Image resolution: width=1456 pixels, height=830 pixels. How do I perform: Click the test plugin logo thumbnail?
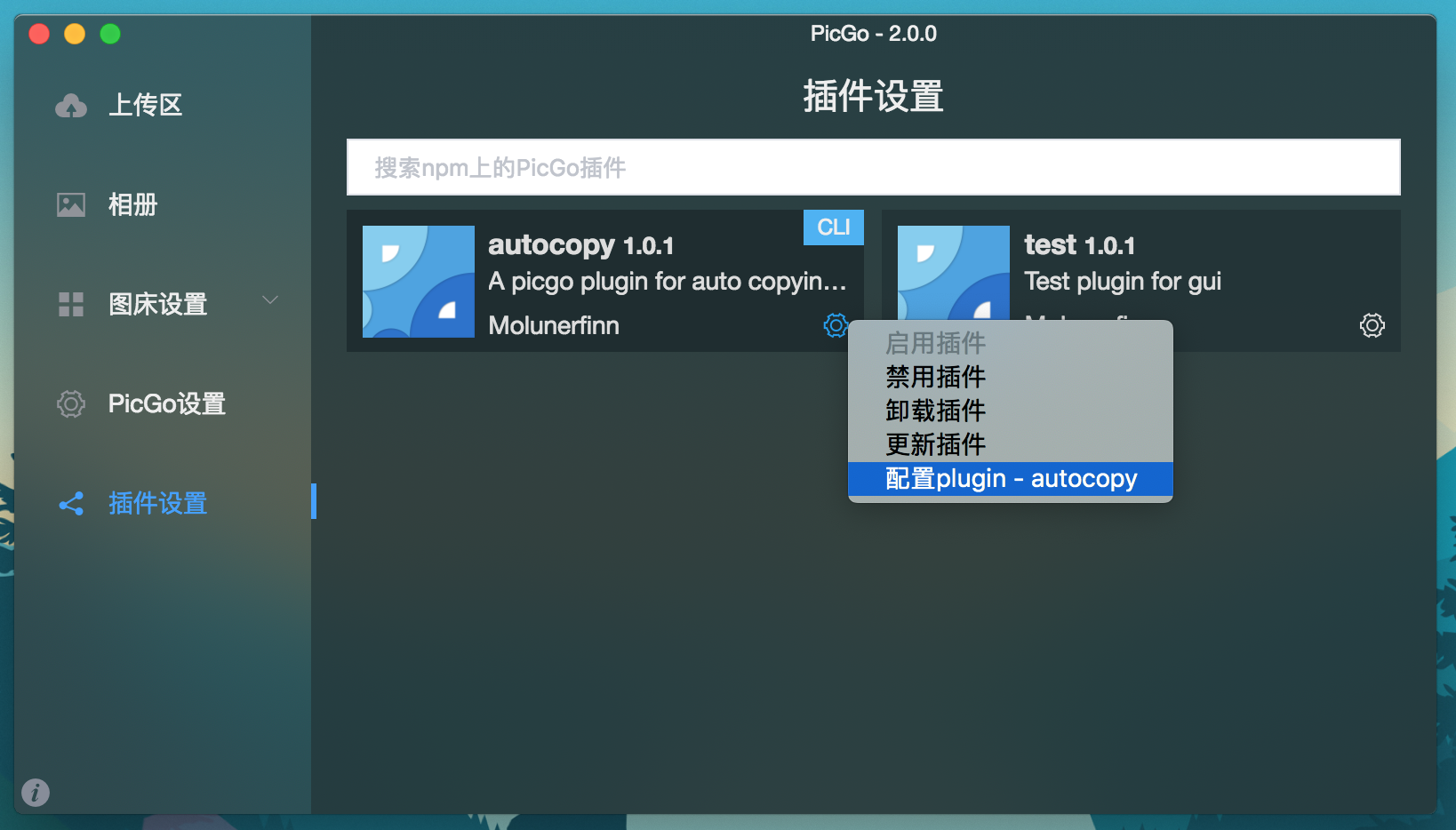(954, 273)
